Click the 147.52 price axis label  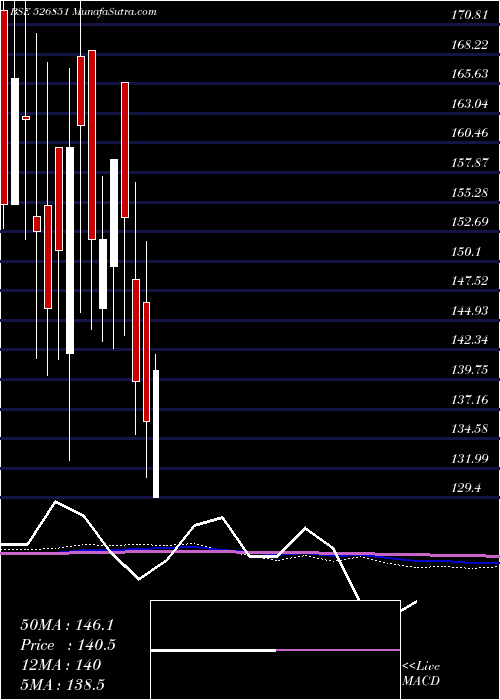pyautogui.click(x=470, y=281)
